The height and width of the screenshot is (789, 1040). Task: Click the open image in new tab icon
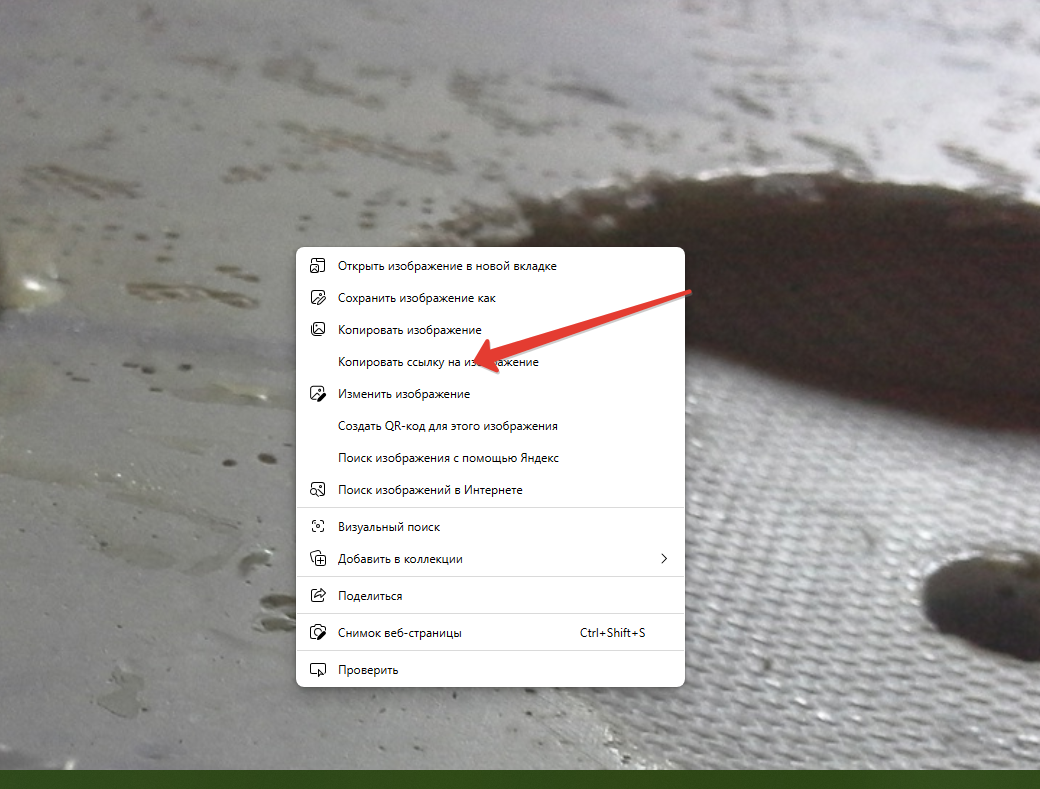(x=318, y=266)
